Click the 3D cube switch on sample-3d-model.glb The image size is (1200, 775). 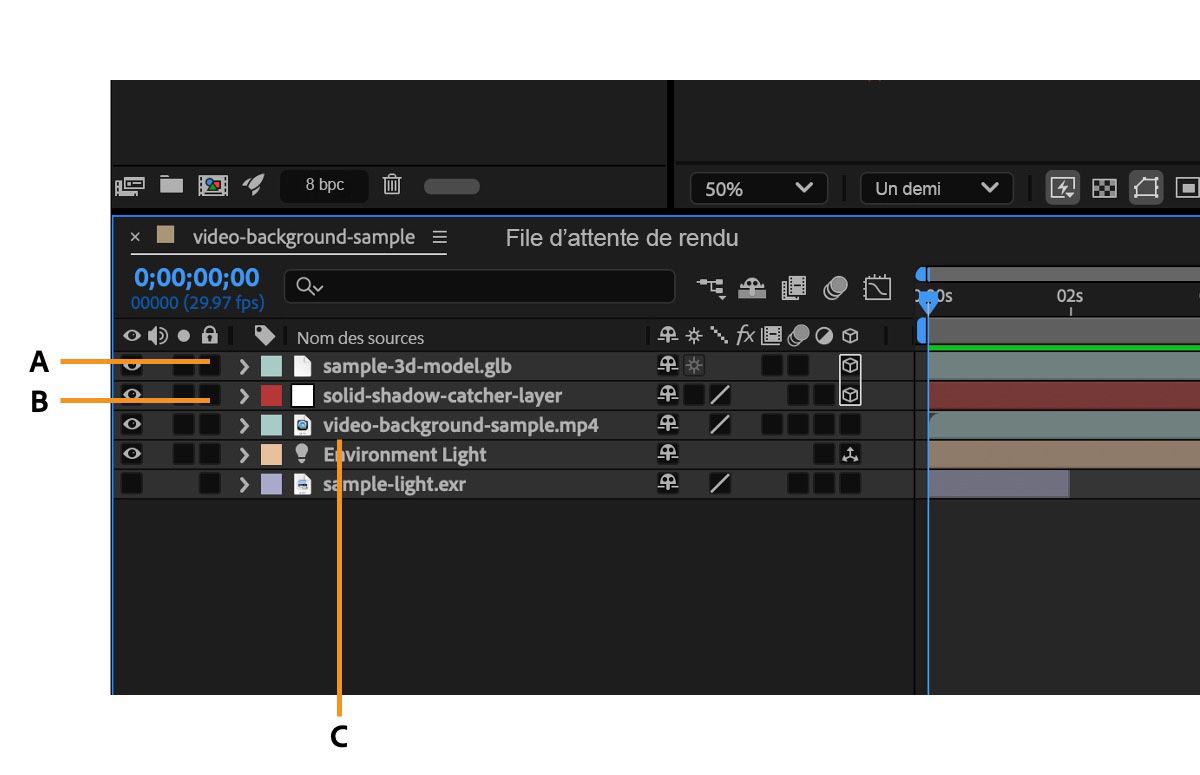(x=849, y=365)
